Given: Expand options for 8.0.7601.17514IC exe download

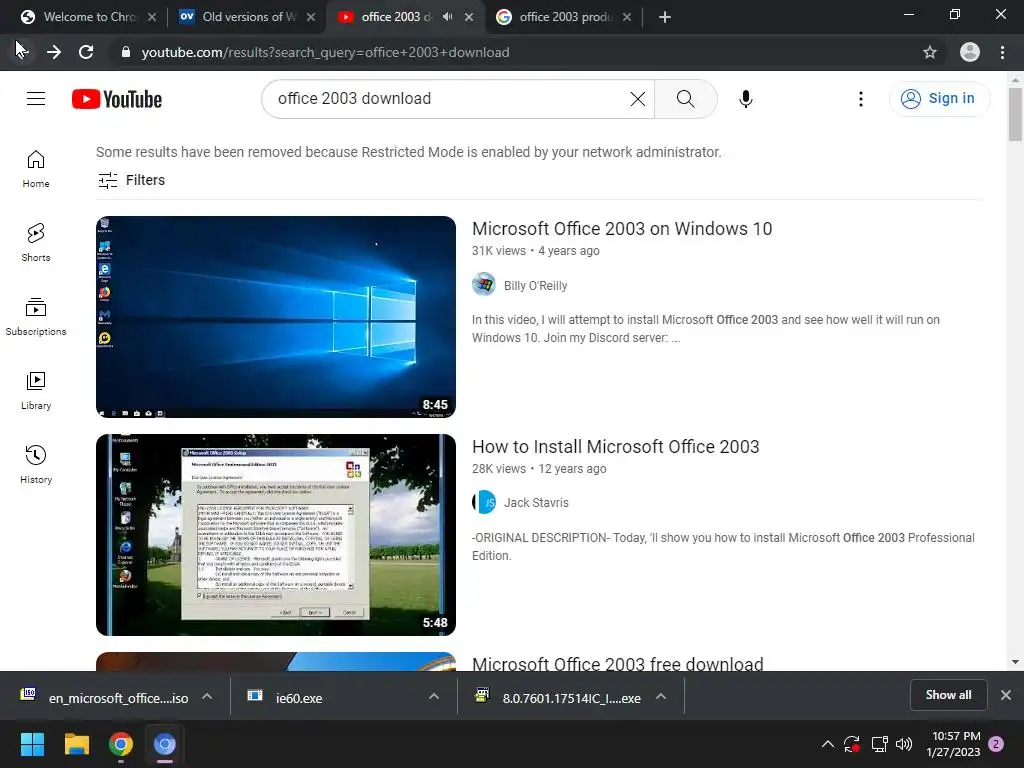Looking at the screenshot, I should 661,697.
